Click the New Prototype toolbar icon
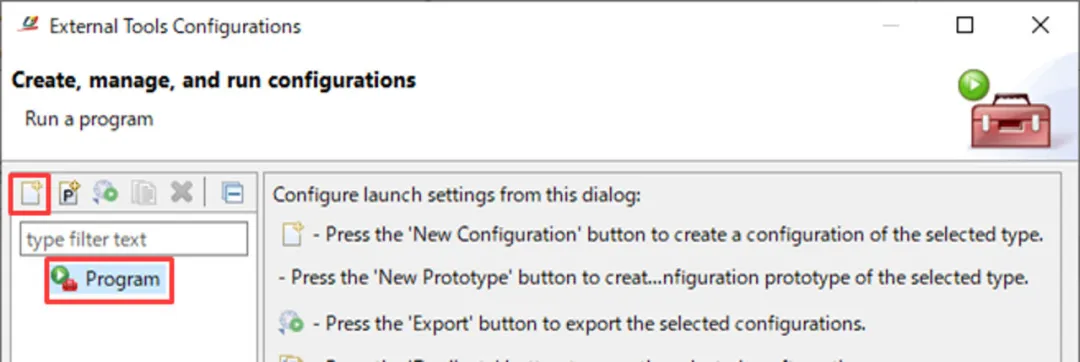The image size is (1080, 362). [x=69, y=194]
